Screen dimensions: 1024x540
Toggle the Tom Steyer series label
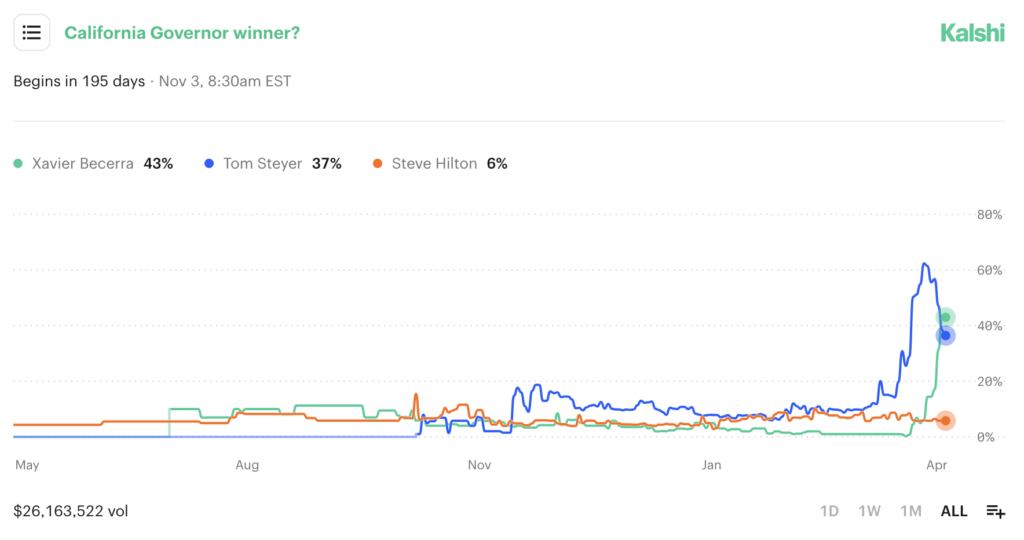[x=263, y=163]
